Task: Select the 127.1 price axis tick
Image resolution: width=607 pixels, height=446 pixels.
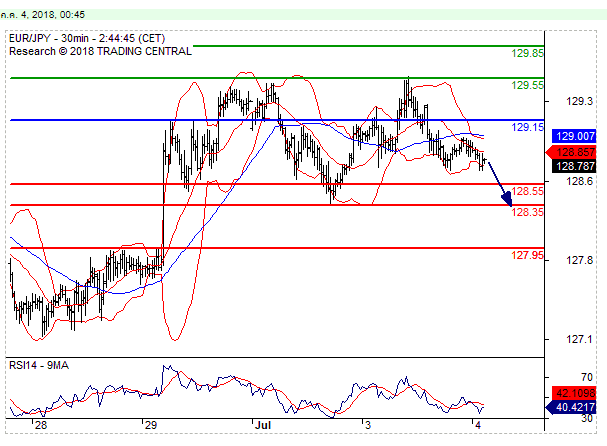Action: [579, 340]
